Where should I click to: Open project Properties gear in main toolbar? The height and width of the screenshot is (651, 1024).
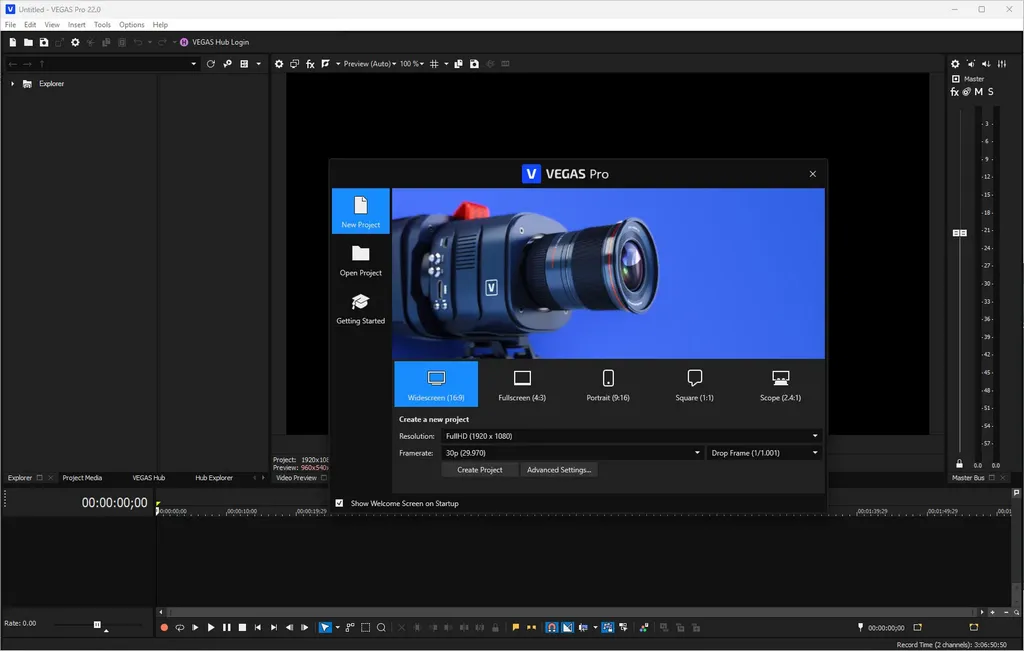[75, 42]
